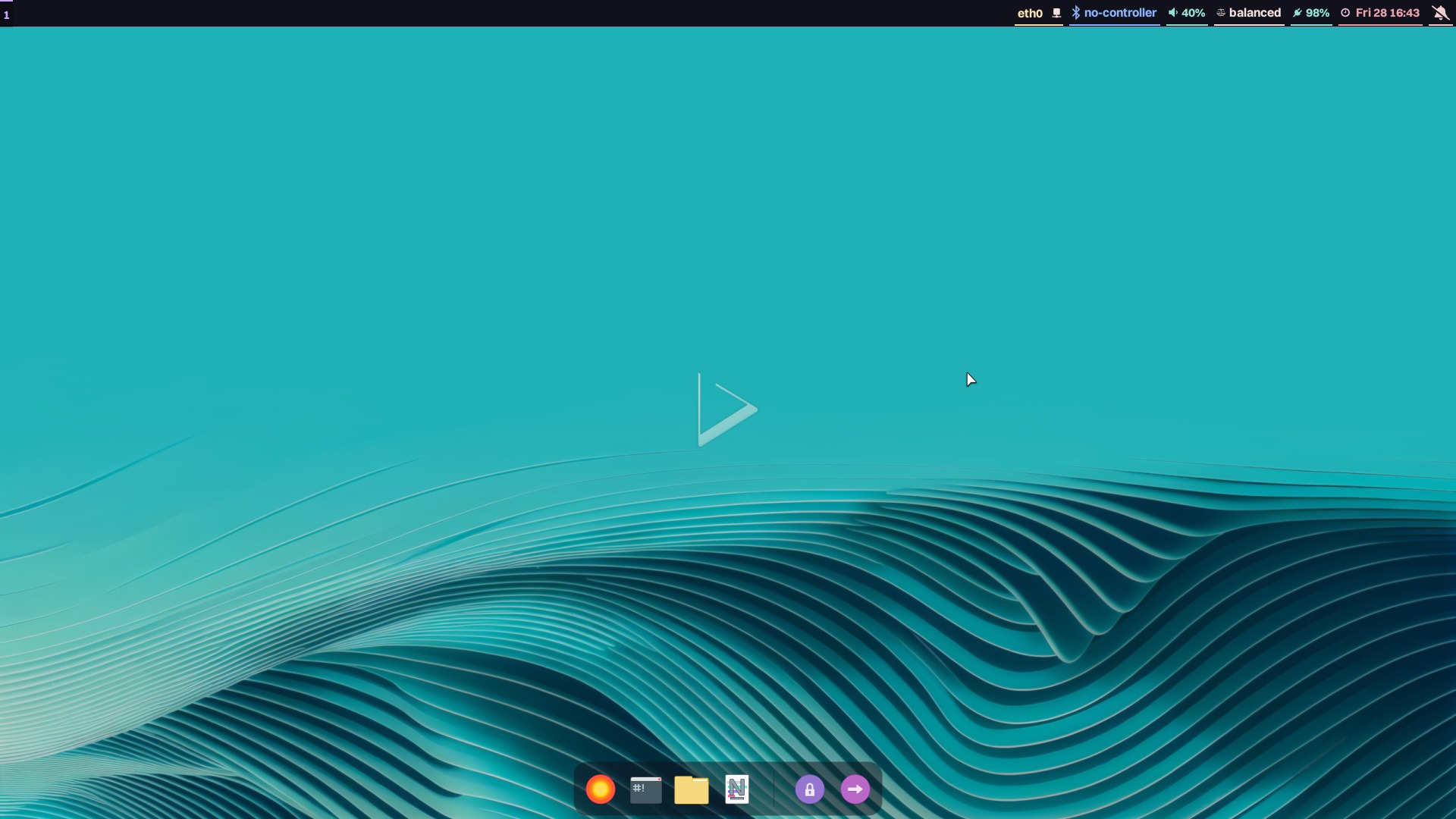Click the 40% volume level text
The width and height of the screenshot is (1456, 819).
pos(1193,13)
